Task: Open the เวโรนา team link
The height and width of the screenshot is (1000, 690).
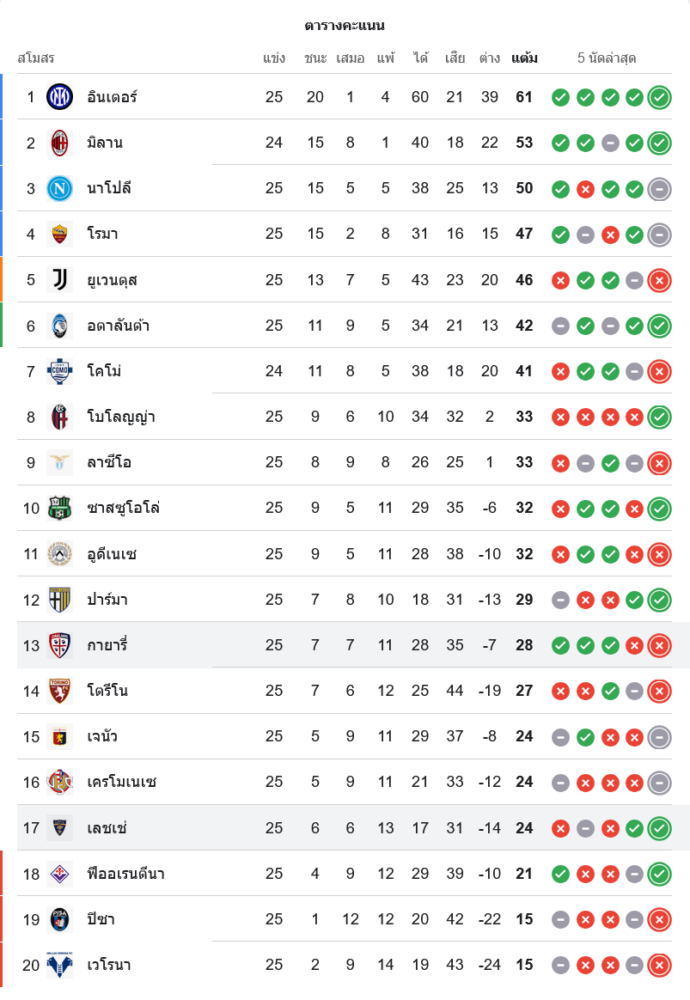Action: point(109,965)
